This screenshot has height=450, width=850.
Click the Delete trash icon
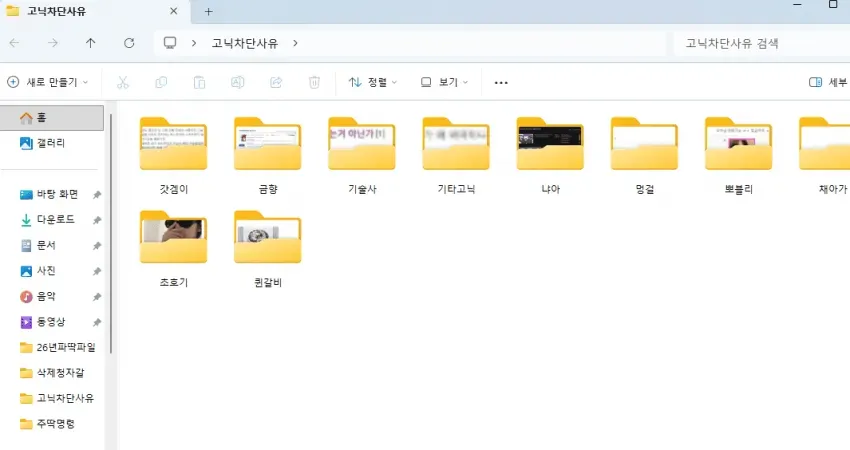314,82
